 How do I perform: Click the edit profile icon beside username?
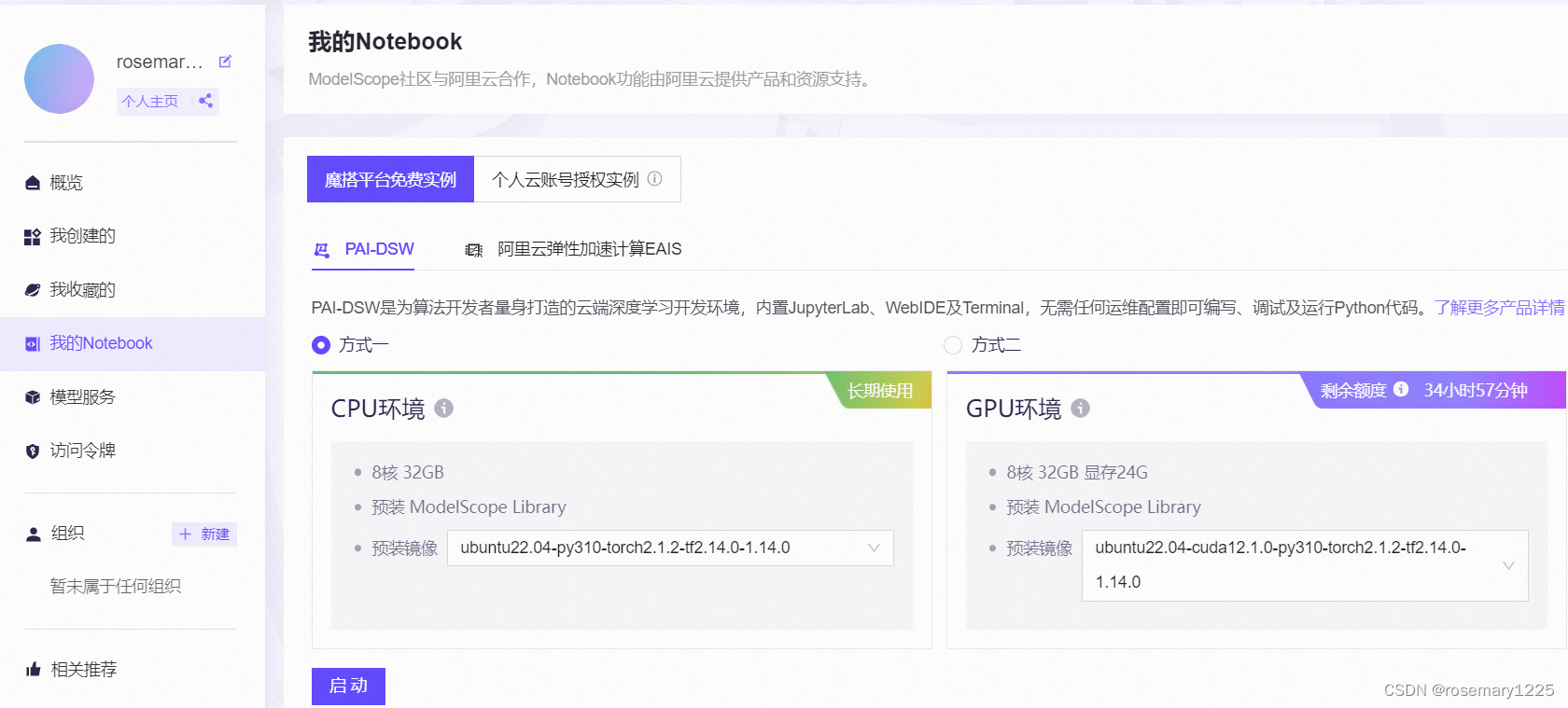pyautogui.click(x=225, y=62)
